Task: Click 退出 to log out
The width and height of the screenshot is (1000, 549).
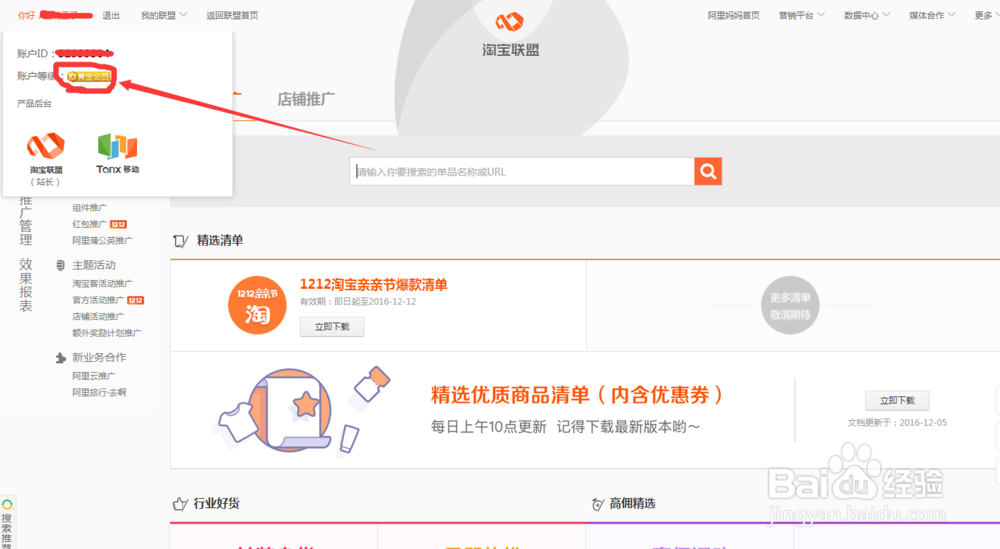Action: pyautogui.click(x=111, y=15)
